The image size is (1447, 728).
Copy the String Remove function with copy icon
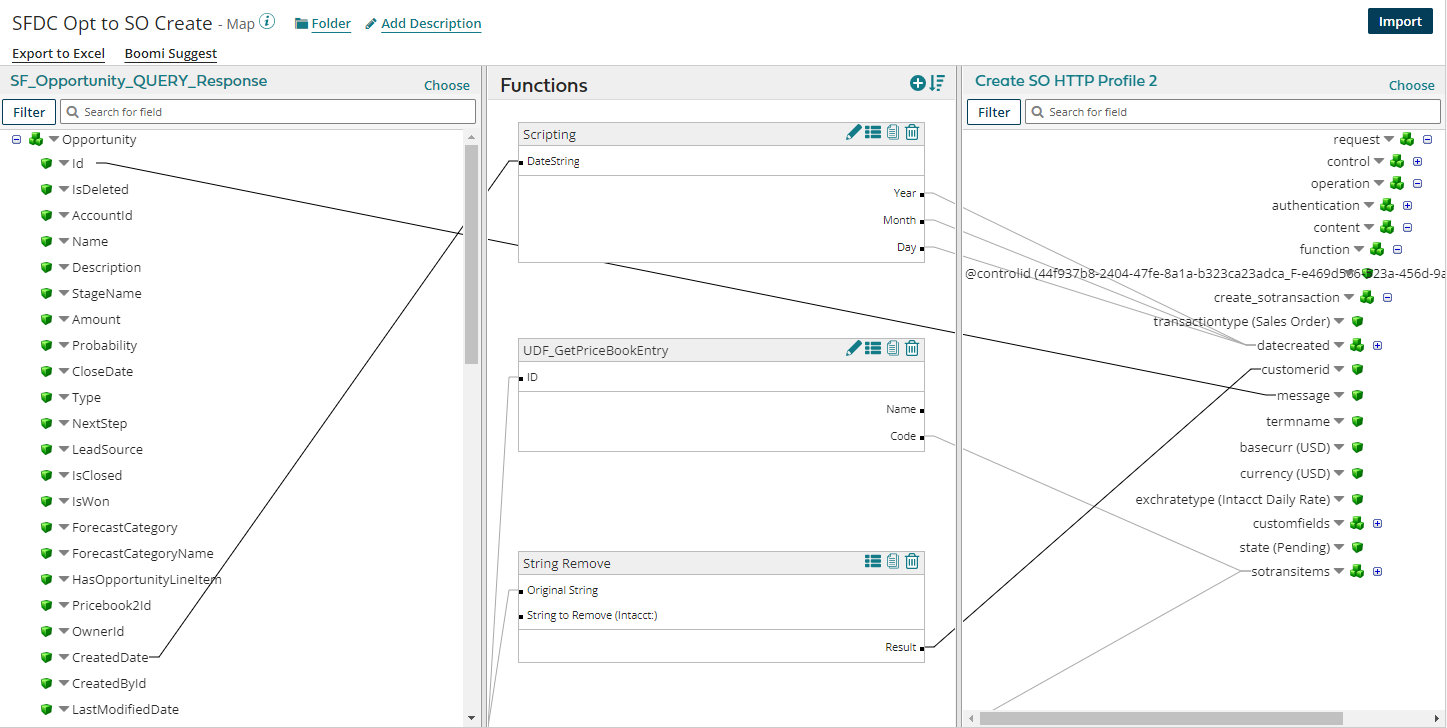892,562
